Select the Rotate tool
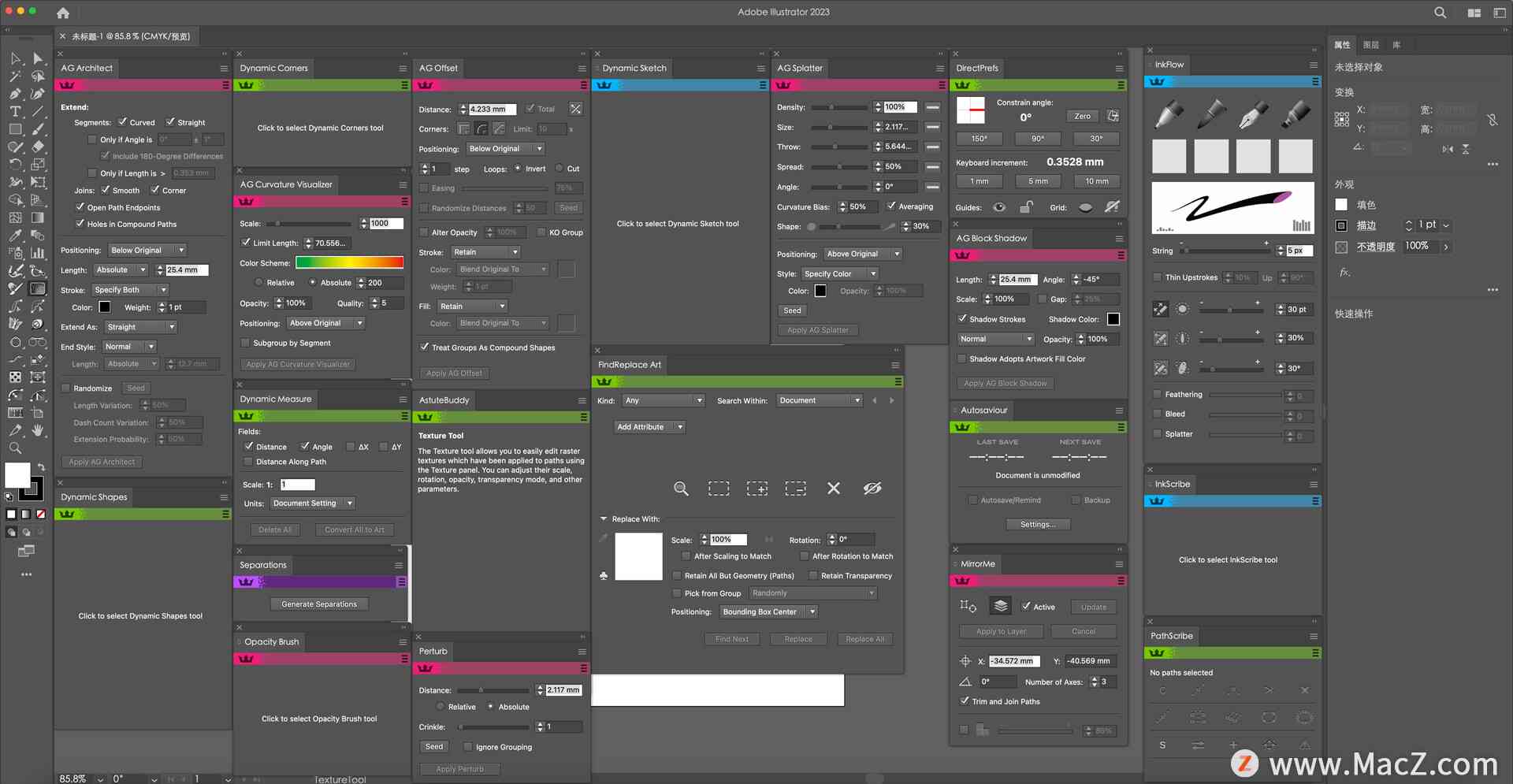Image resolution: width=1513 pixels, height=784 pixels. [x=15, y=165]
